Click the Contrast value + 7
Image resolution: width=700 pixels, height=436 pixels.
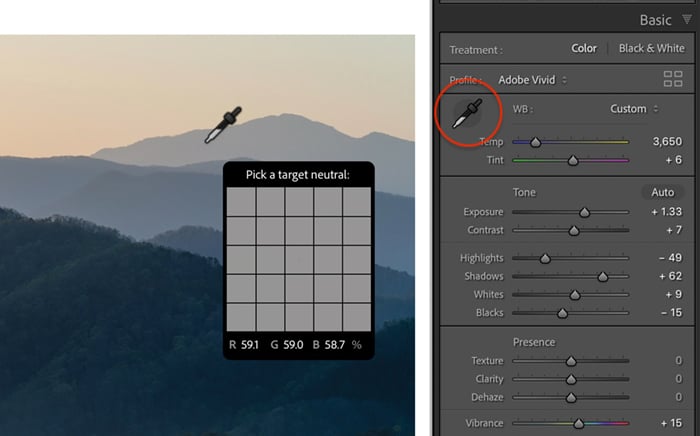pos(674,230)
